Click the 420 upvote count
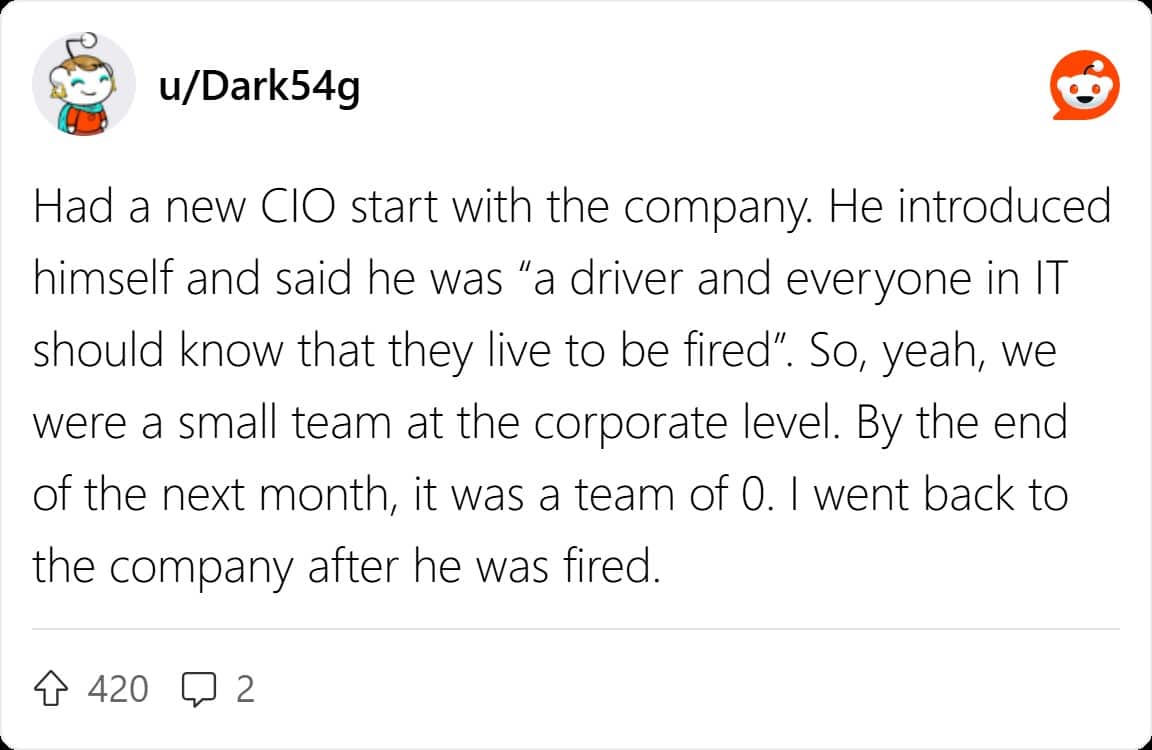The width and height of the screenshot is (1152, 750). coord(118,689)
